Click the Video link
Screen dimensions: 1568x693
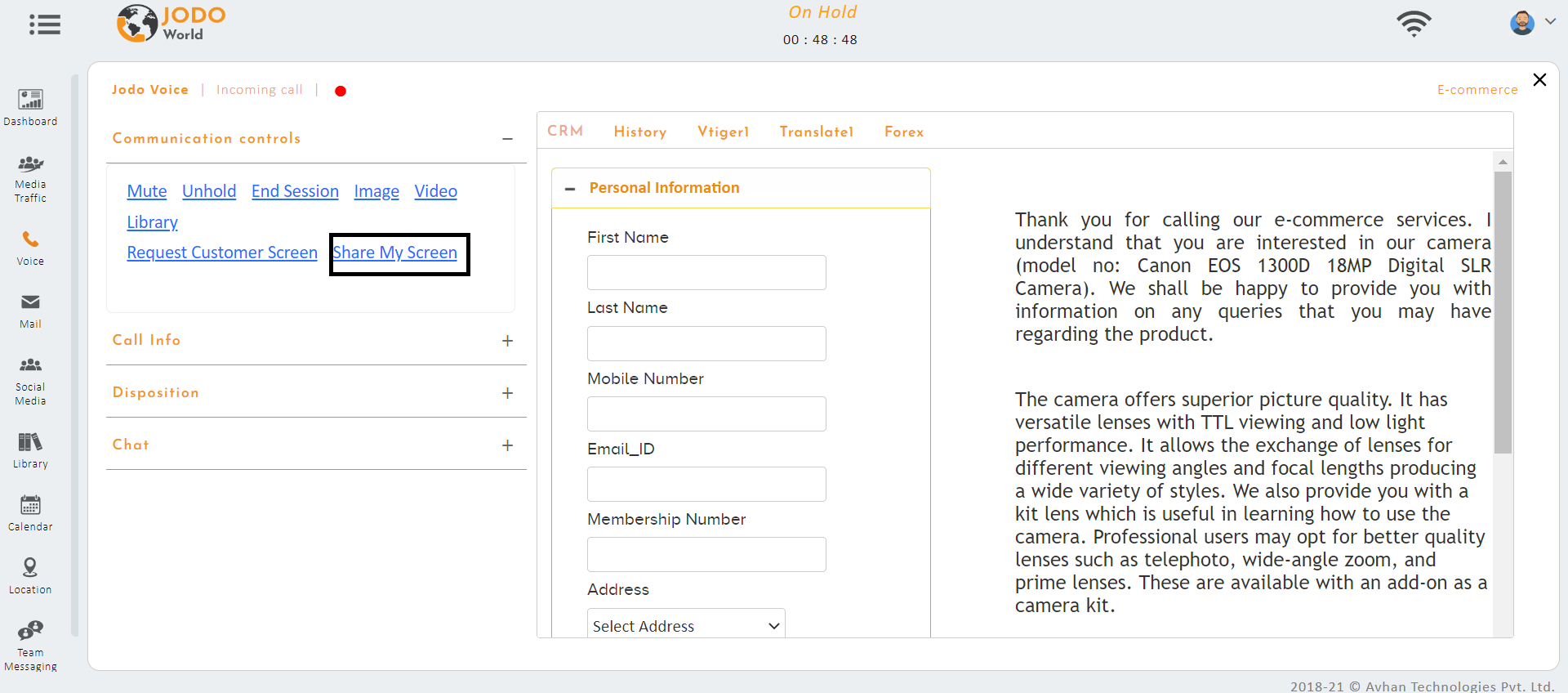tap(435, 191)
